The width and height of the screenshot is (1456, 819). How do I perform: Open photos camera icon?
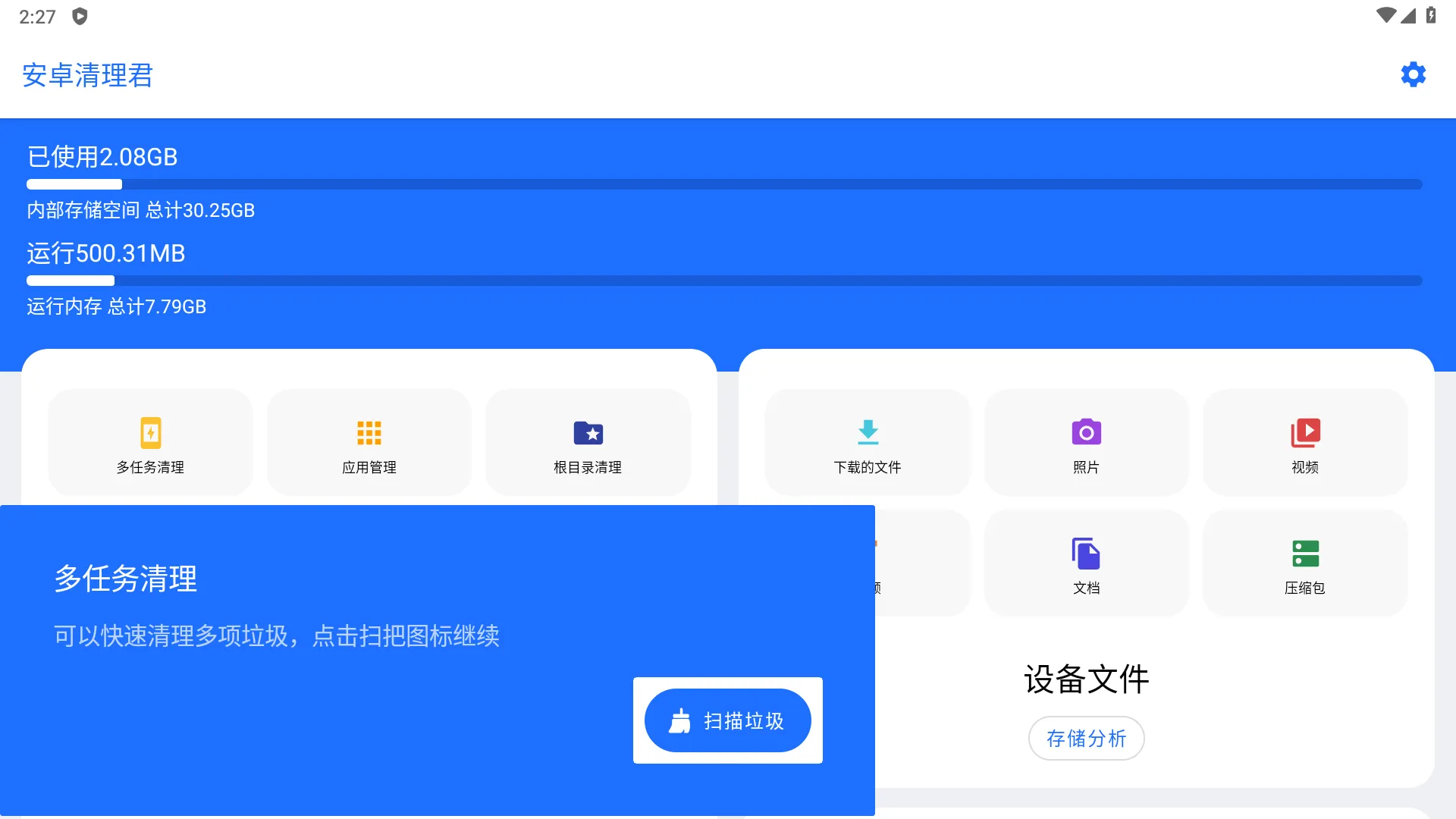[1086, 433]
